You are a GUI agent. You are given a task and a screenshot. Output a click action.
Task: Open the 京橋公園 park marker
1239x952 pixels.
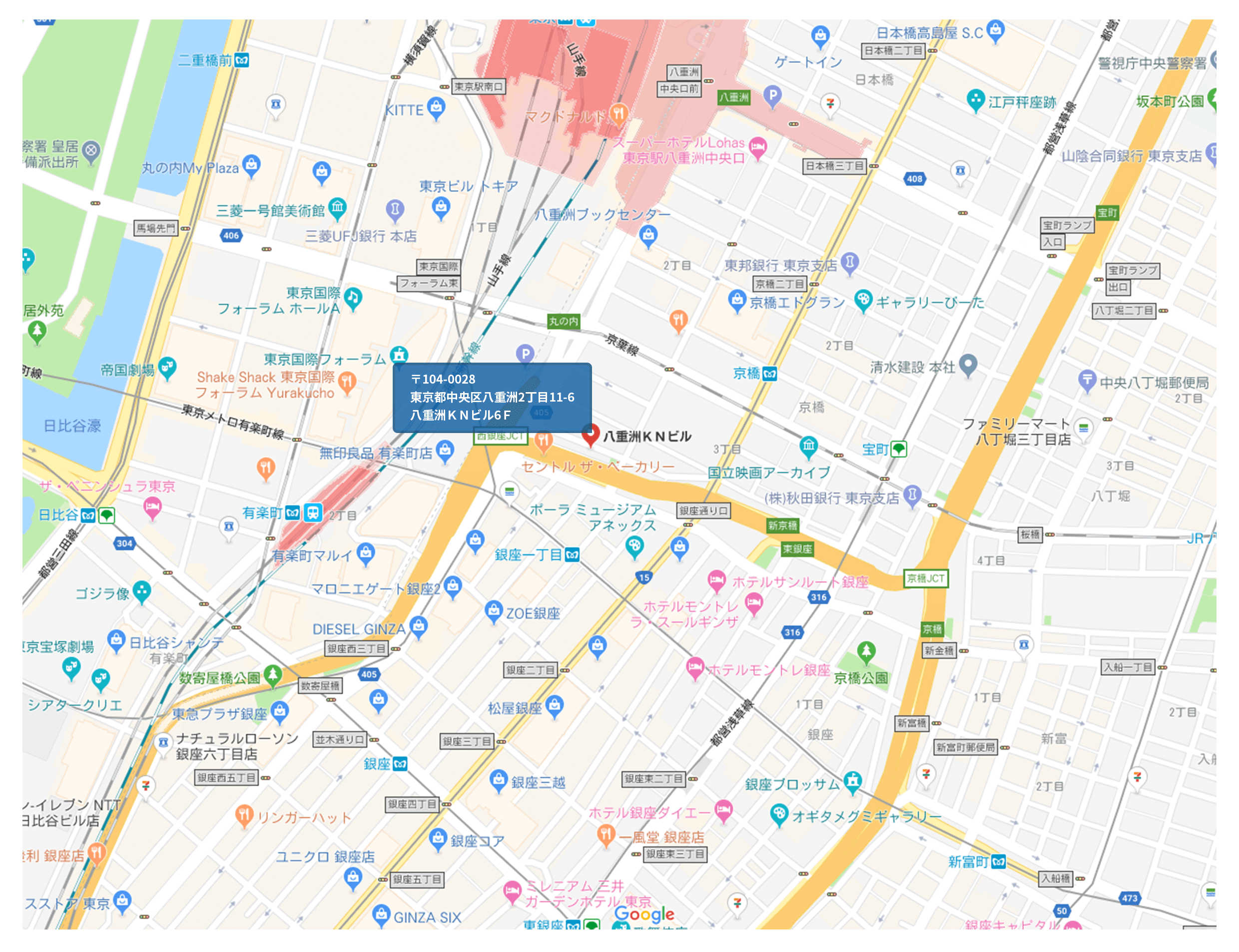865,652
